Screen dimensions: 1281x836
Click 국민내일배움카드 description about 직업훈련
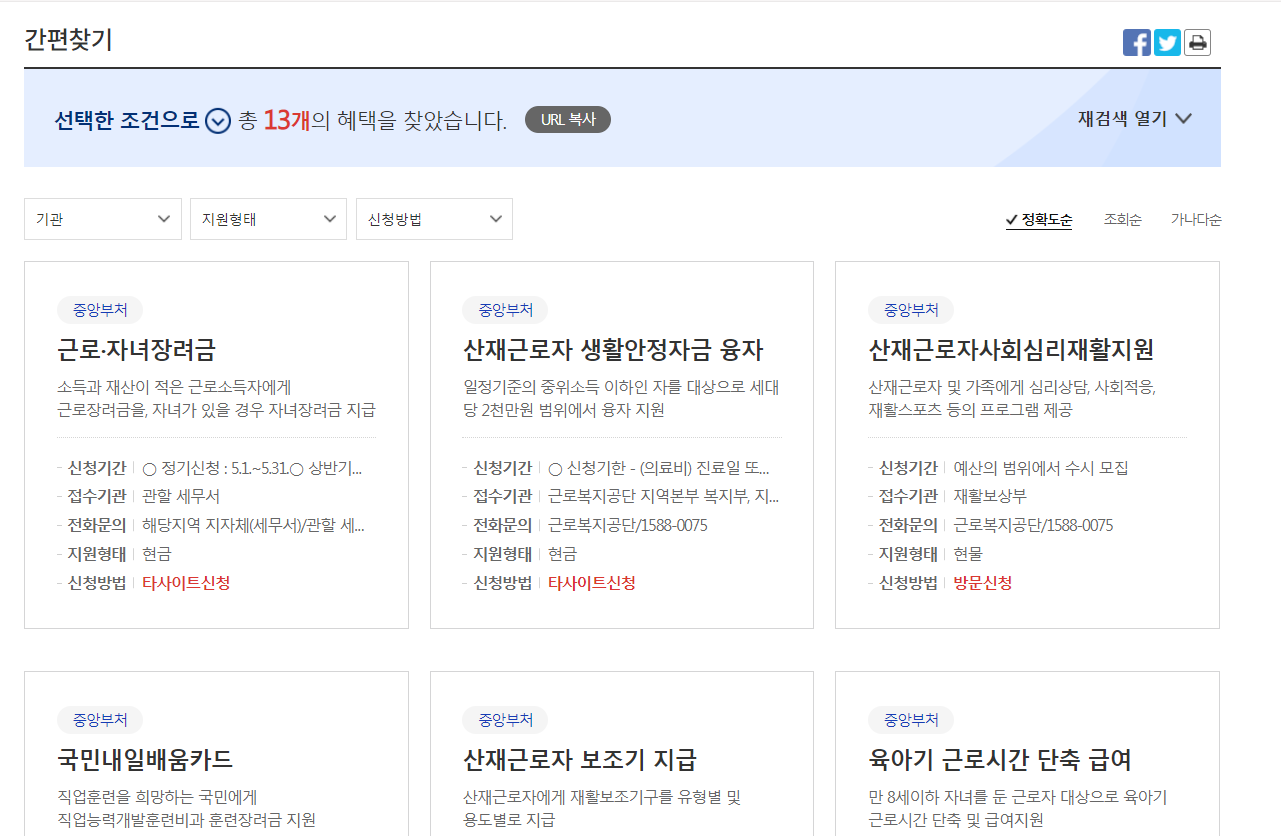pyautogui.click(x=187, y=809)
